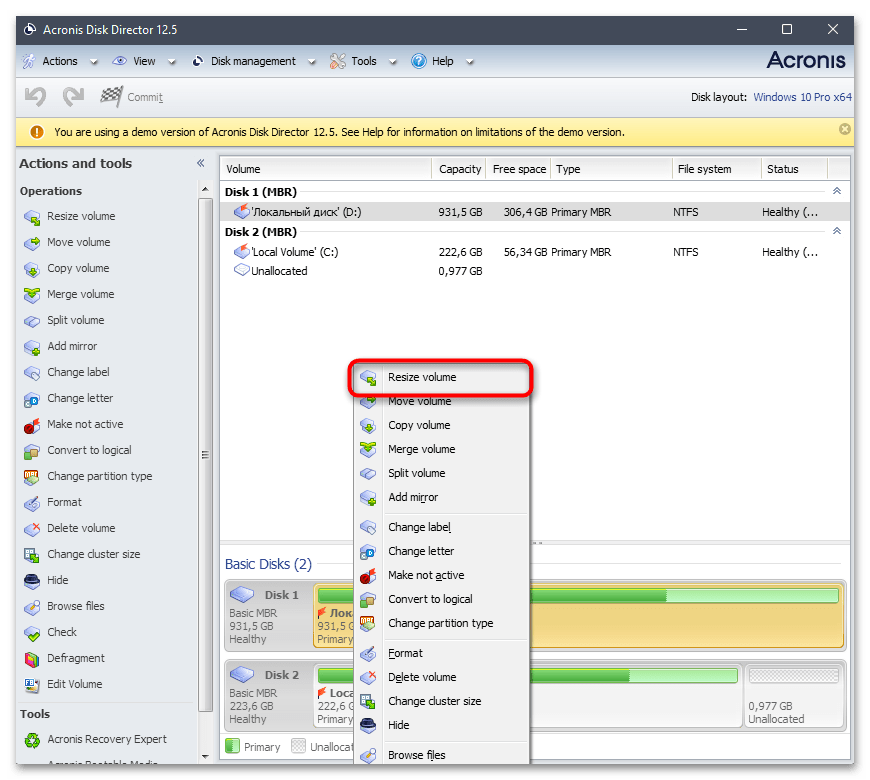The width and height of the screenshot is (870, 780).
Task: Click the Commit flag icon
Action: pyautogui.click(x=111, y=97)
